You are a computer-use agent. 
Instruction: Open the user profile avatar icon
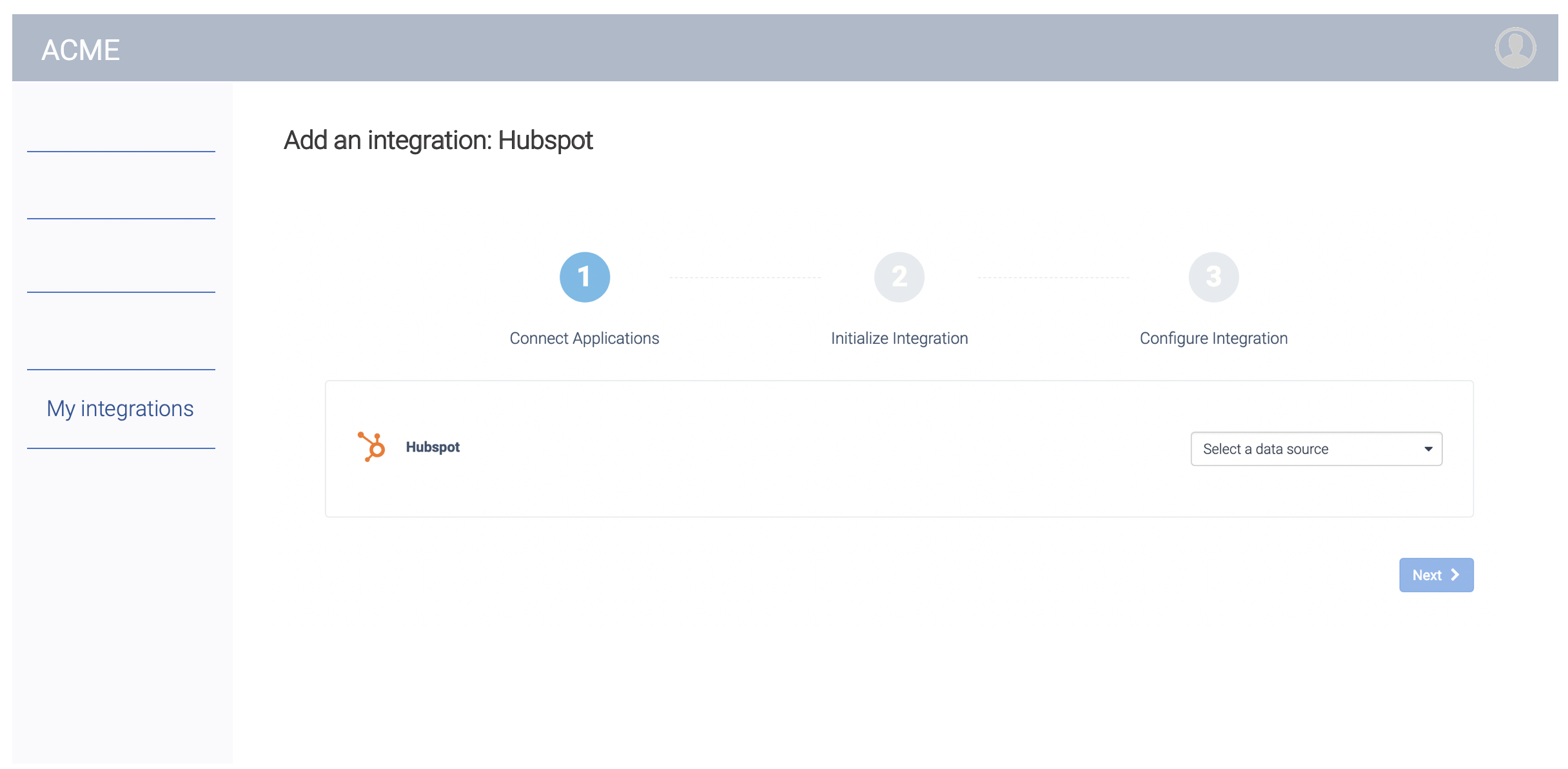pyautogui.click(x=1515, y=48)
